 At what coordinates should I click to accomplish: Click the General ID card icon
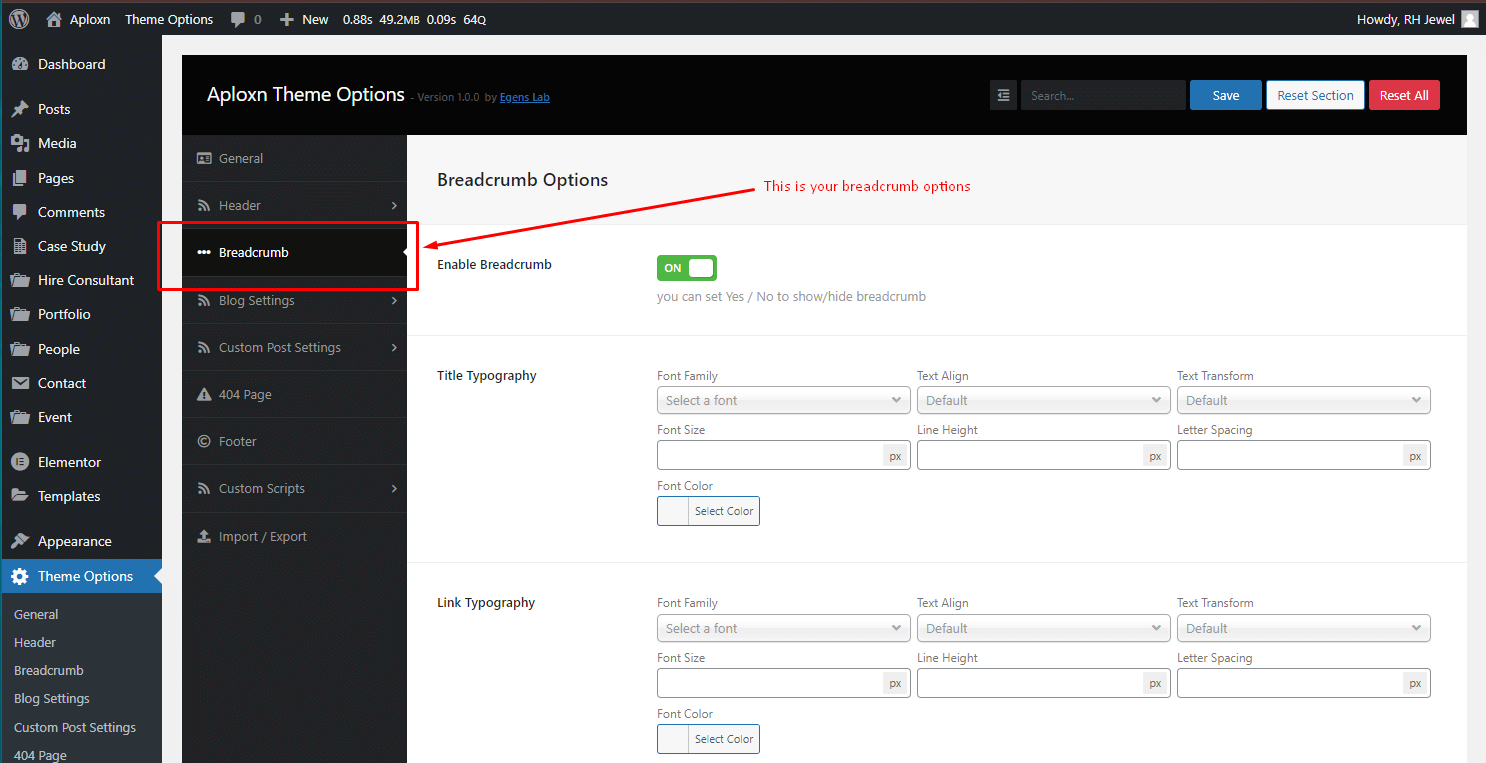pos(204,158)
